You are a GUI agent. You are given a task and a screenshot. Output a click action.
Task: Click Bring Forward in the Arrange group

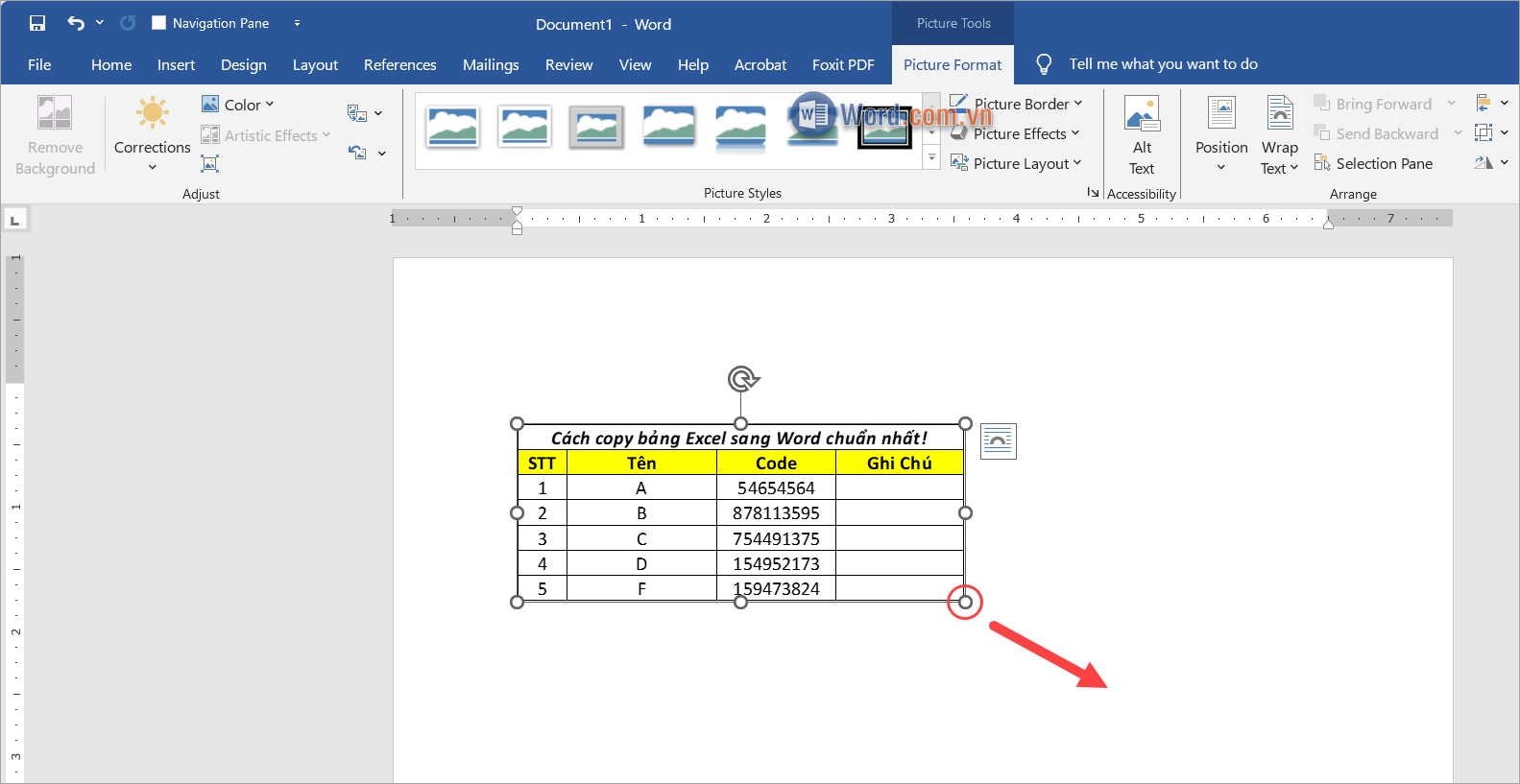[1373, 104]
